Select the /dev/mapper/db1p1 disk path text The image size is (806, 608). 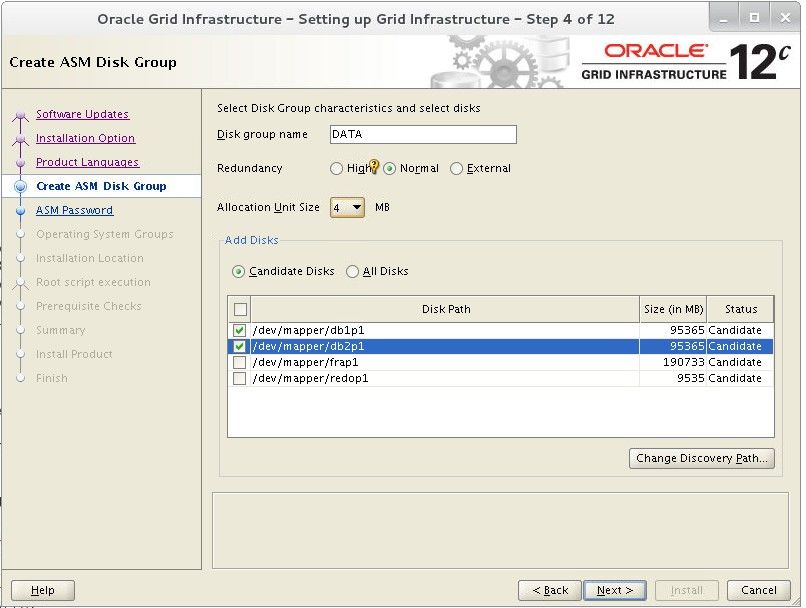click(308, 330)
